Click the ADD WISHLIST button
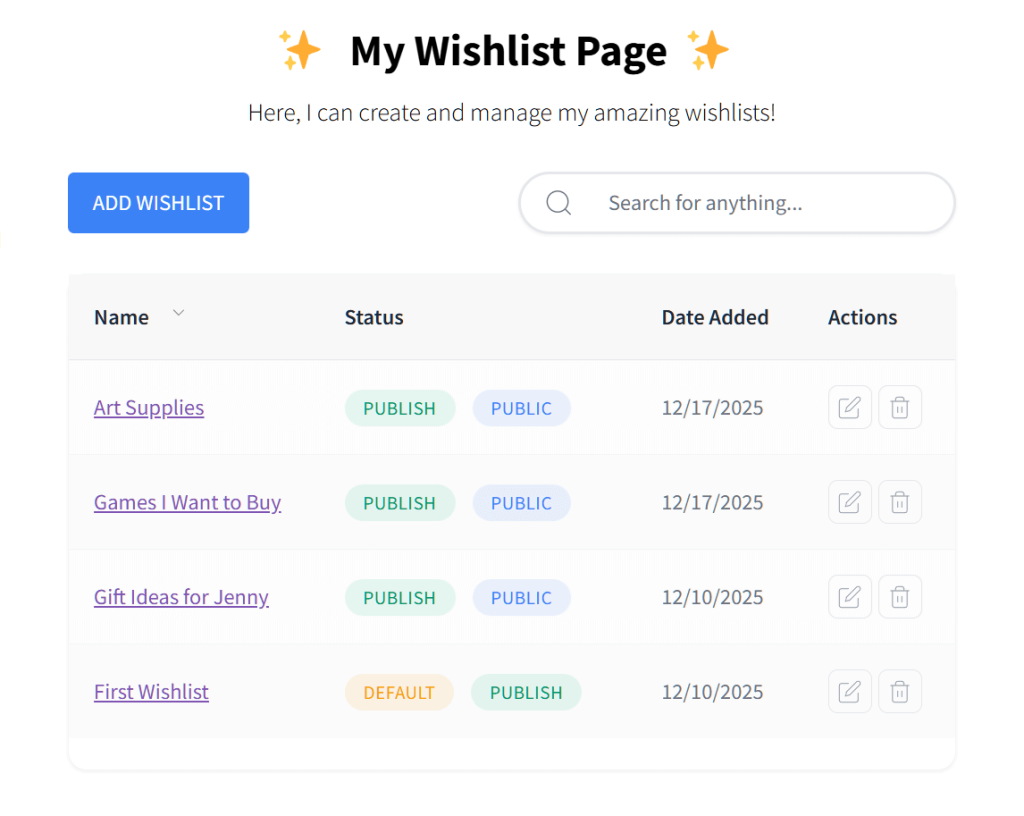The width and height of the screenshot is (1024, 816). point(157,202)
